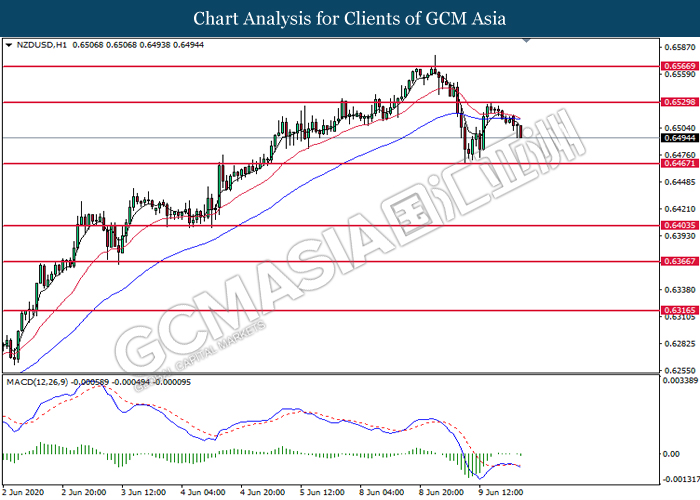The image size is (700, 500).
Task: Click the 0.63380 price axis value
Action: pos(680,290)
